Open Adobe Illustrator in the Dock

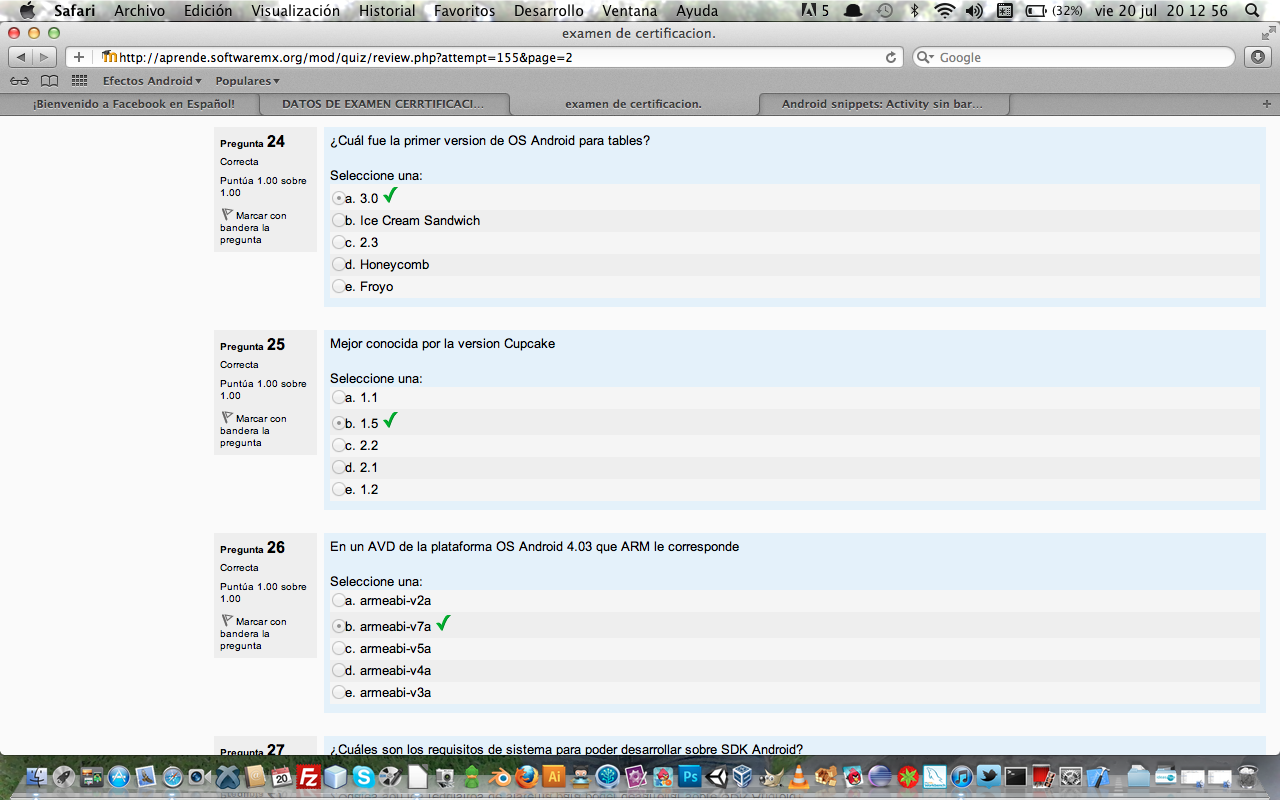pyautogui.click(x=554, y=776)
